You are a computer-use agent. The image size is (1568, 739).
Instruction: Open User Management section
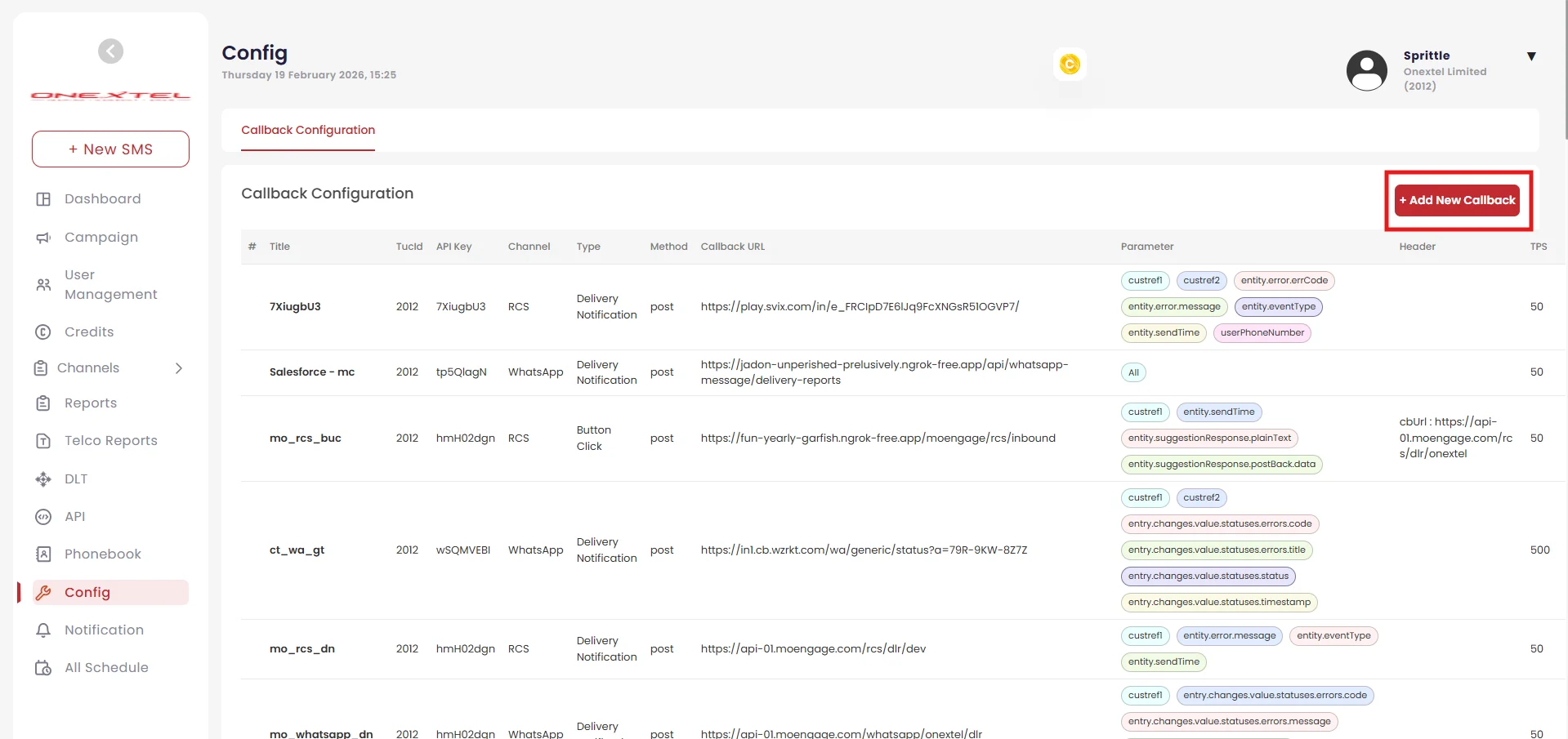[x=111, y=285]
